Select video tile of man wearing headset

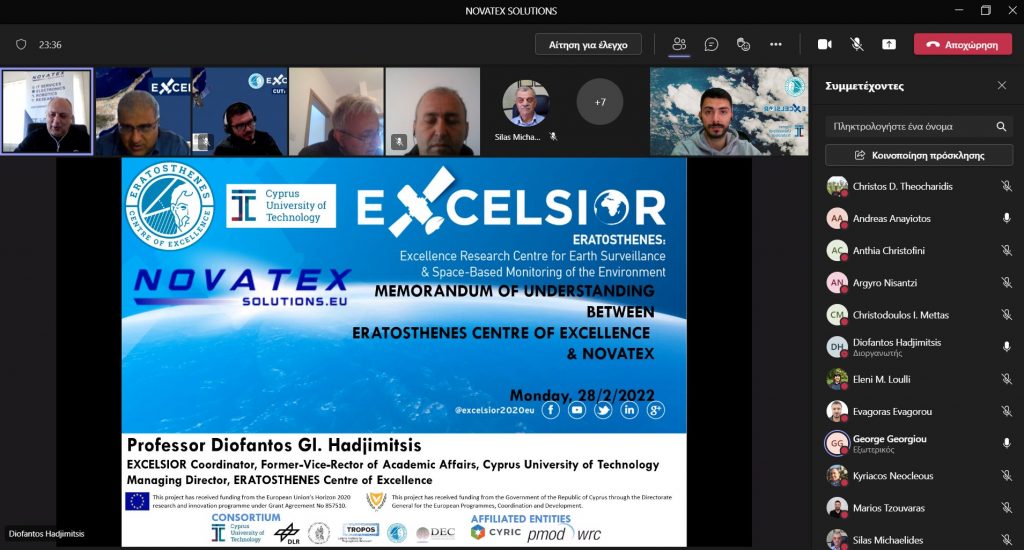[x=240, y=112]
